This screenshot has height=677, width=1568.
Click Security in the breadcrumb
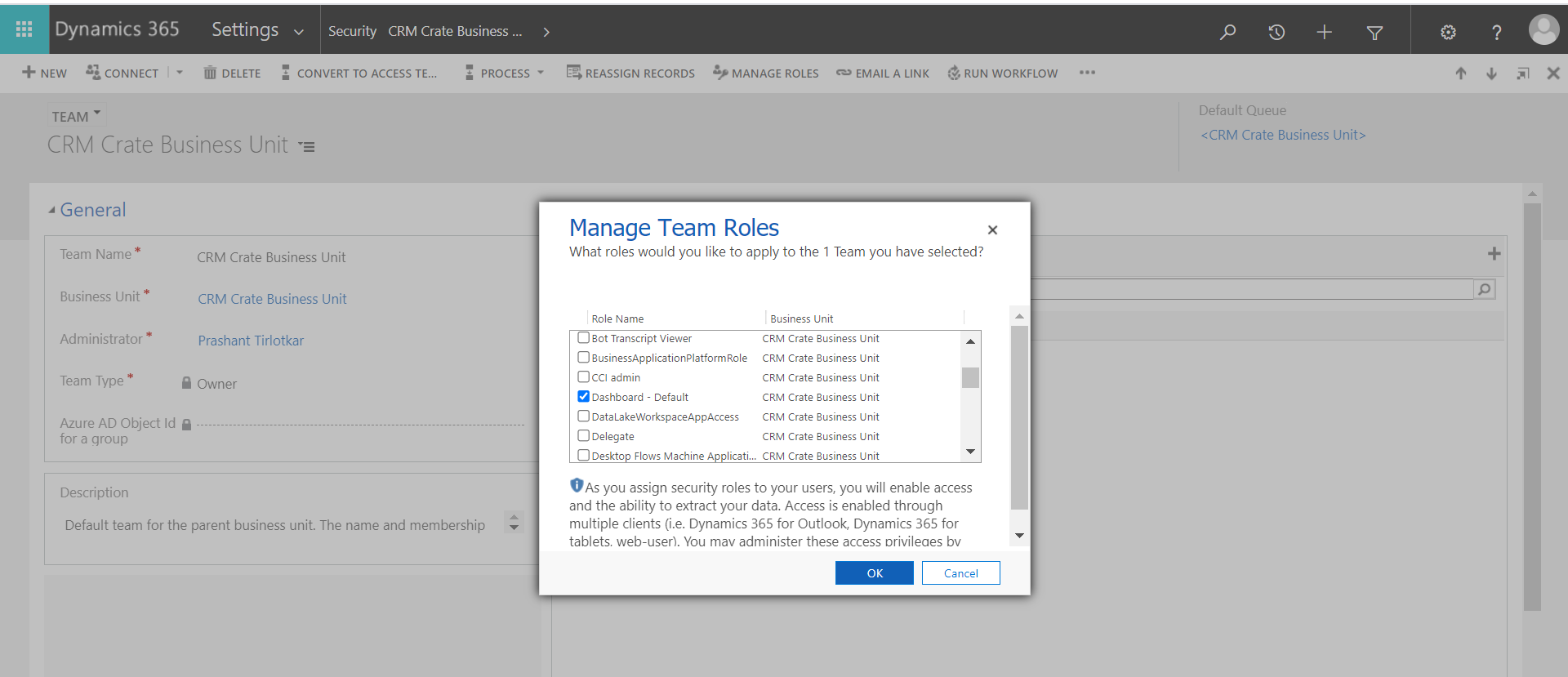[352, 31]
